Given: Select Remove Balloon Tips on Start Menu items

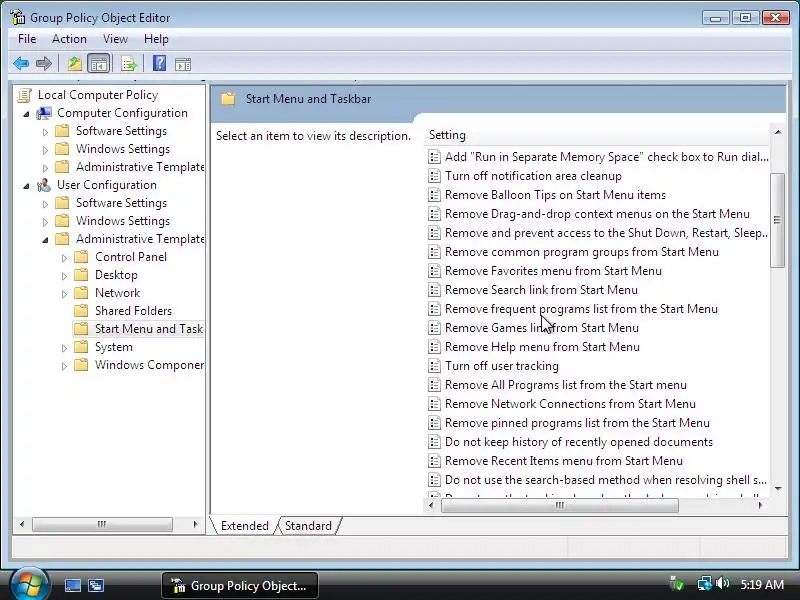Looking at the screenshot, I should 555,195.
